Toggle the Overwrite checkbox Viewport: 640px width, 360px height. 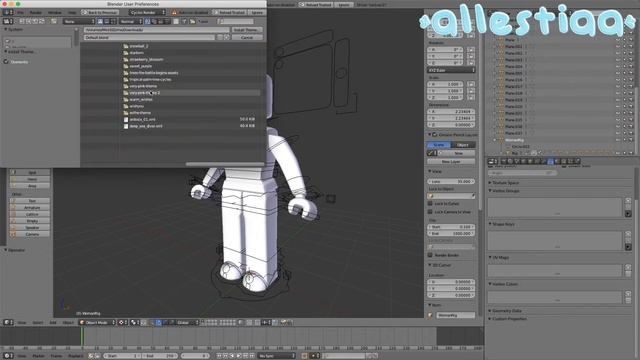[x=6, y=62]
